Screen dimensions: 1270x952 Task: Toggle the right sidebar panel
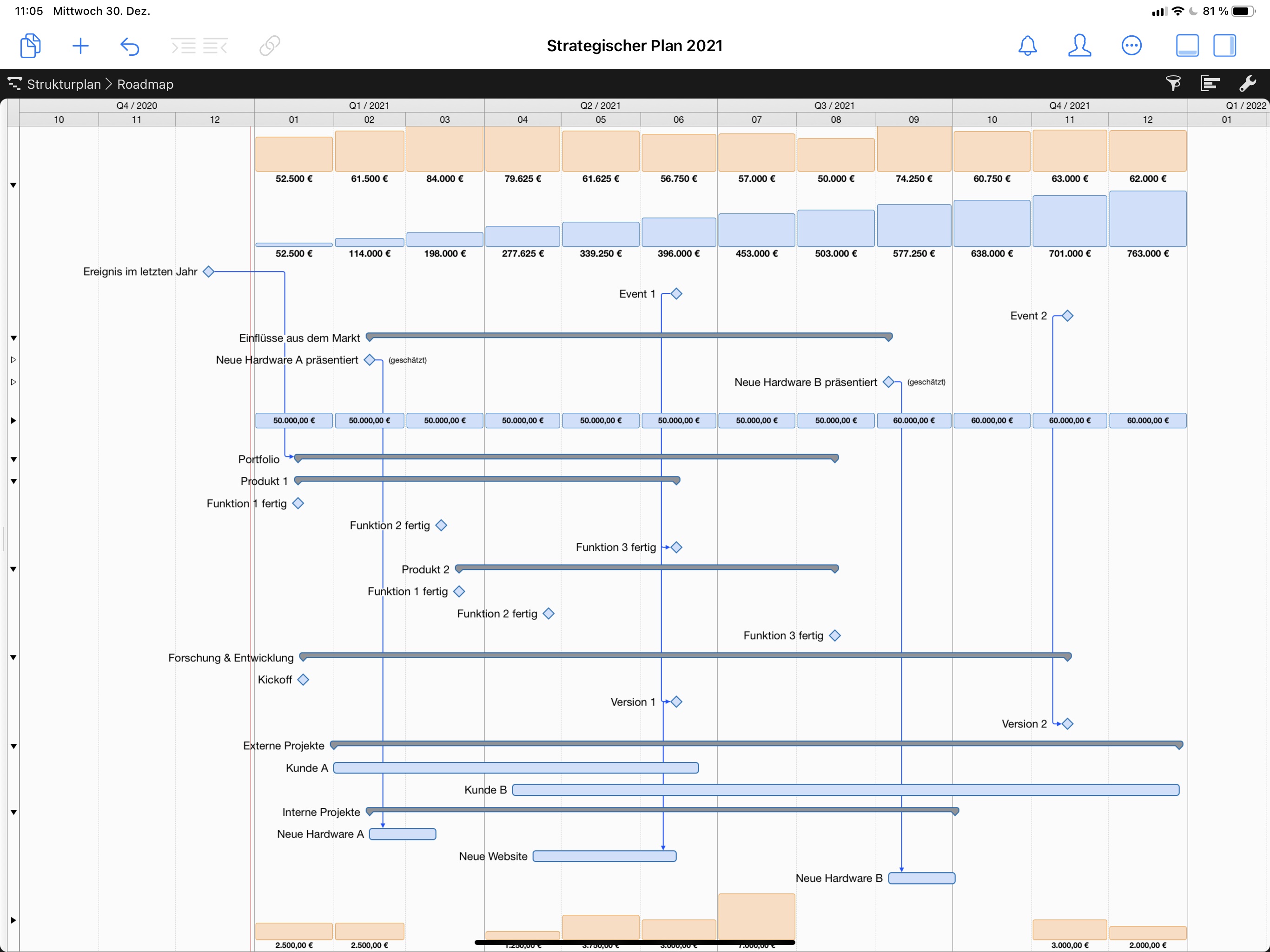click(1224, 46)
